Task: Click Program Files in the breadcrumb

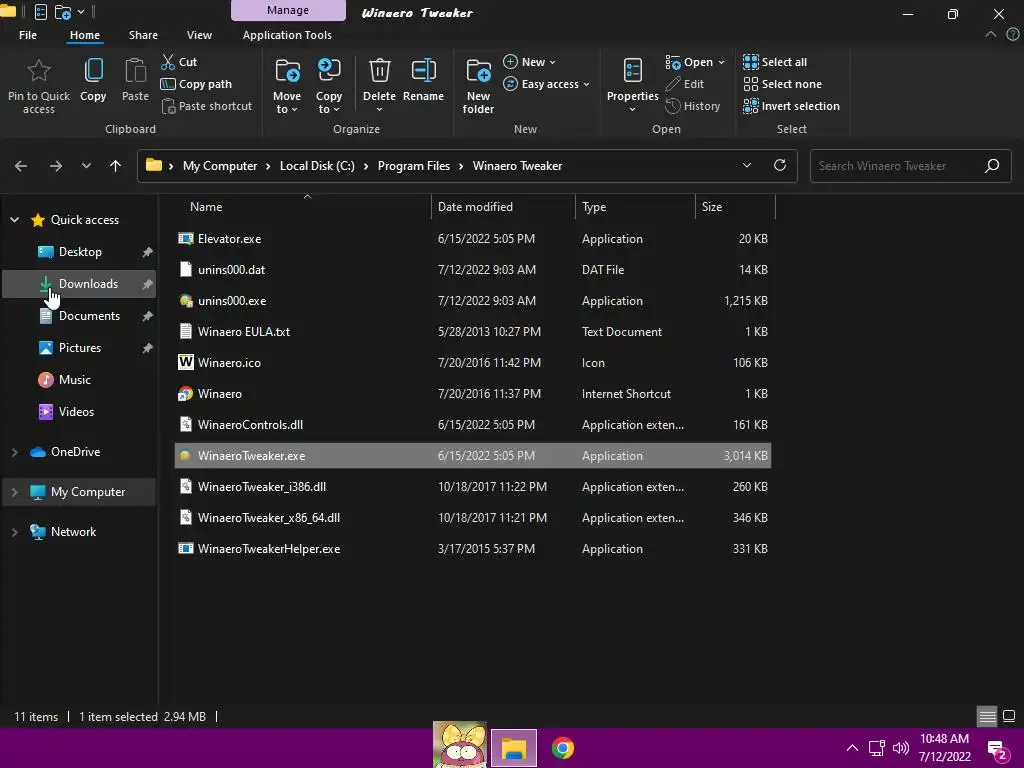Action: point(413,166)
